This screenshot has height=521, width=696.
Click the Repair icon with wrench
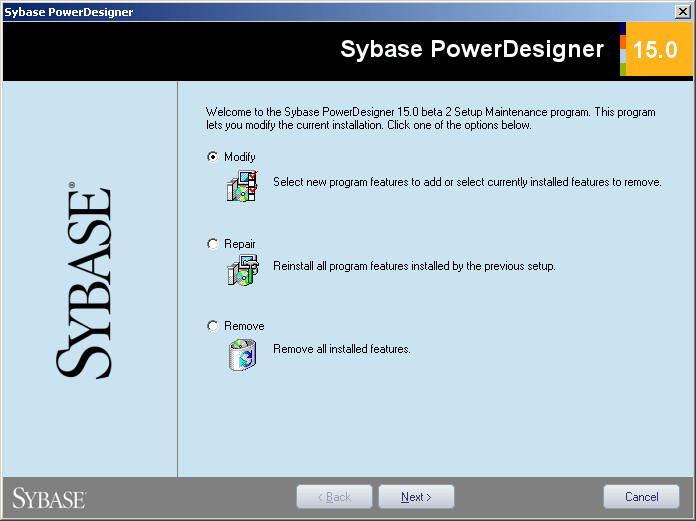click(x=242, y=270)
